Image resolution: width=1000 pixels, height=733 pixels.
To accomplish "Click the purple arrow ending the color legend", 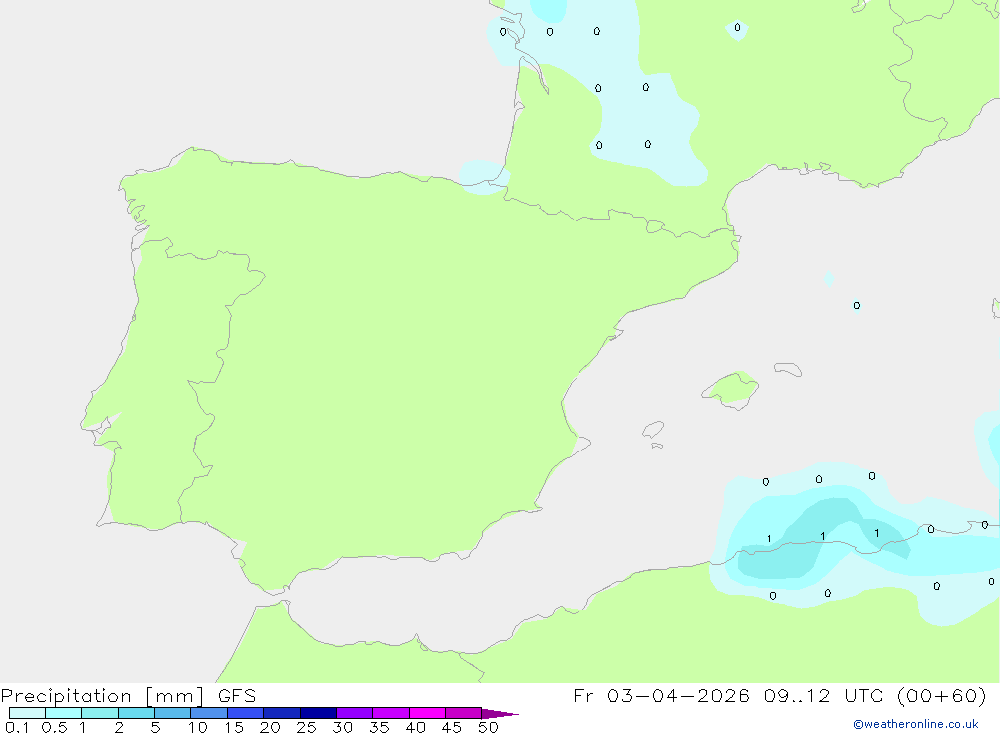I will click(500, 714).
